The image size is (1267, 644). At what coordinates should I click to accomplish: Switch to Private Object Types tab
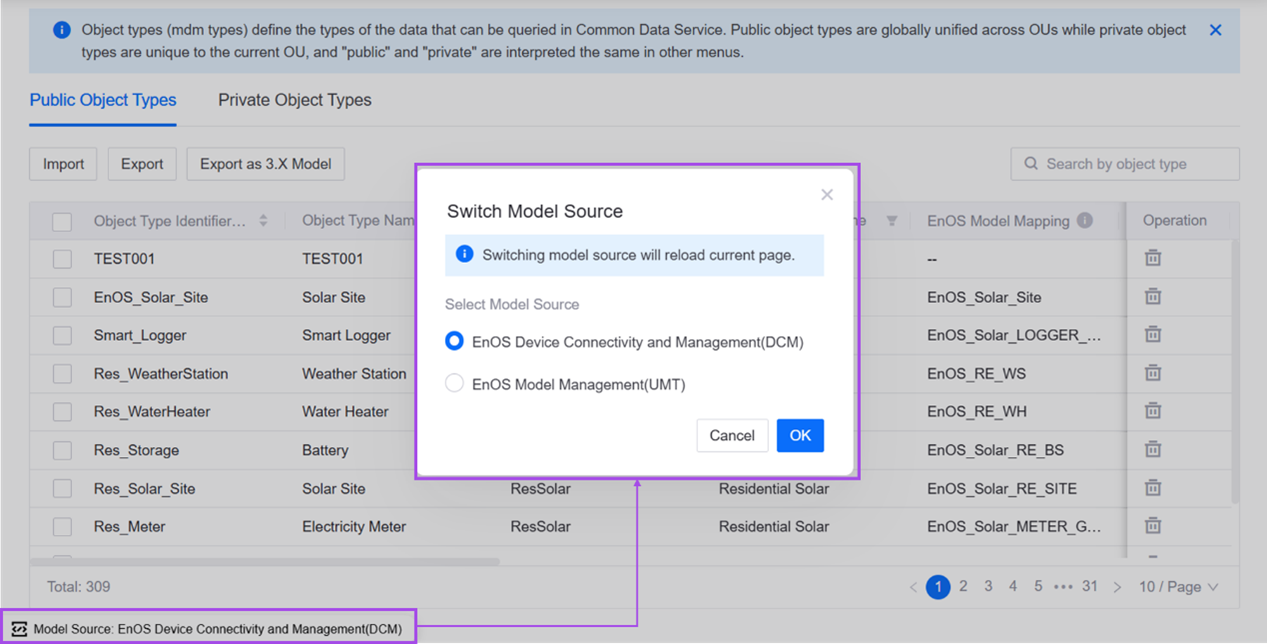[x=294, y=100]
